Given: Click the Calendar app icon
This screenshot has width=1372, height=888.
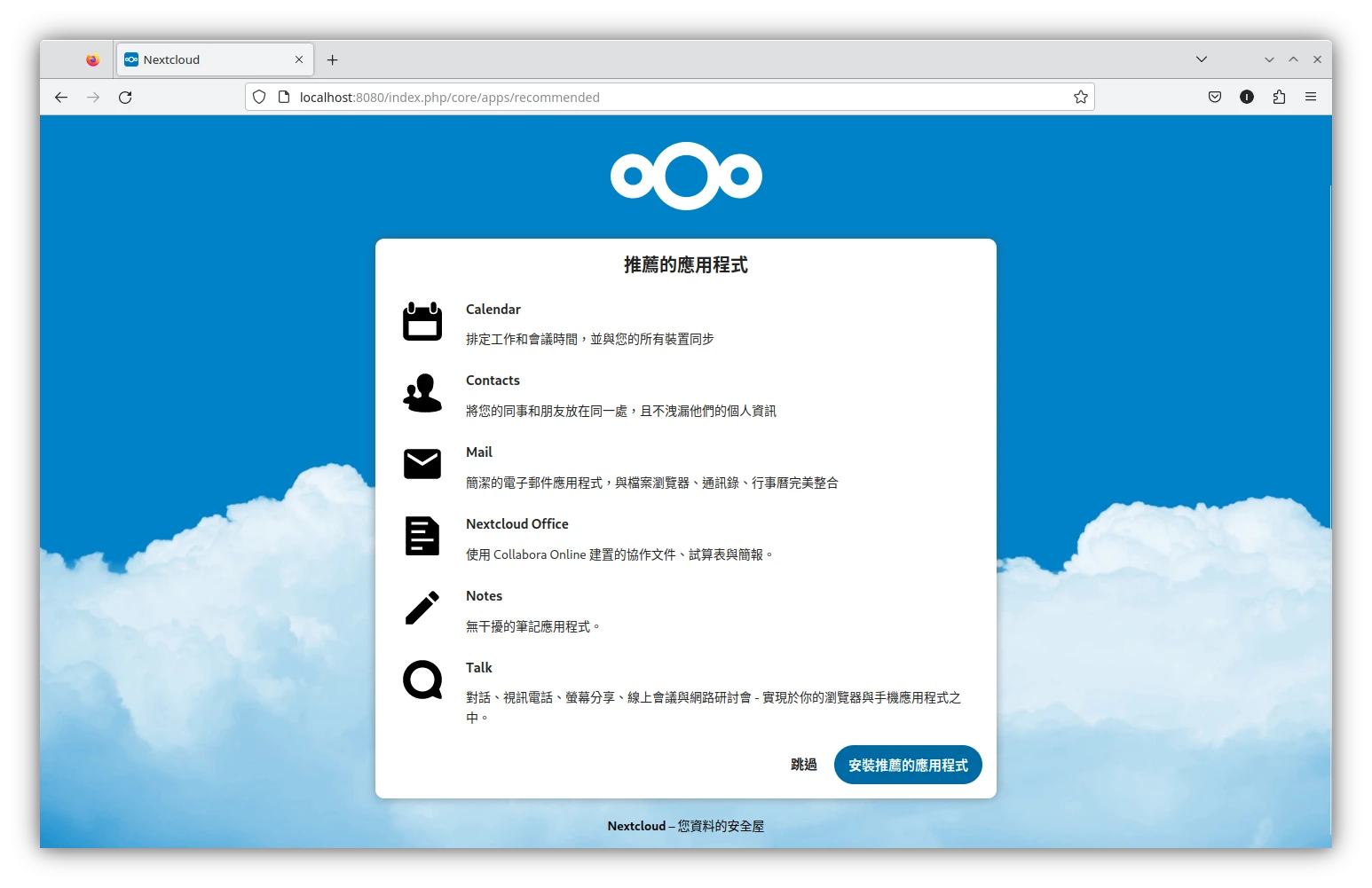Looking at the screenshot, I should pos(422,321).
